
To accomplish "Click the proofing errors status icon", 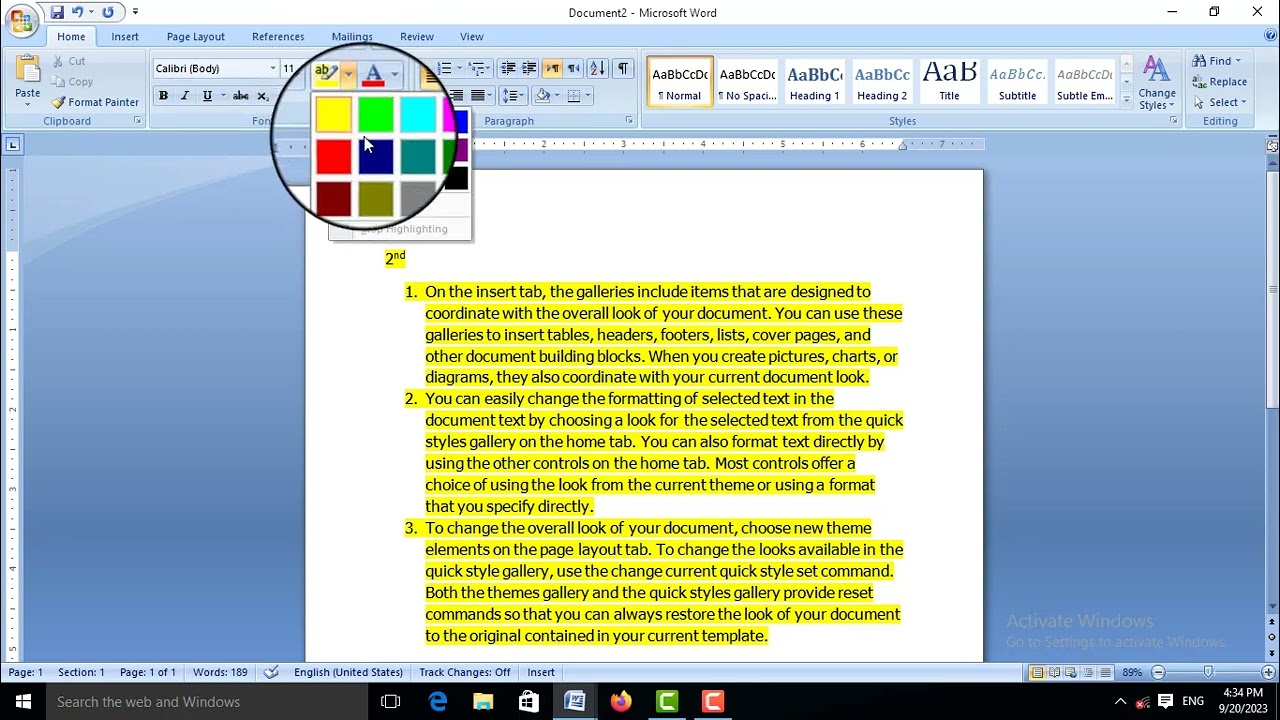I will point(271,672).
